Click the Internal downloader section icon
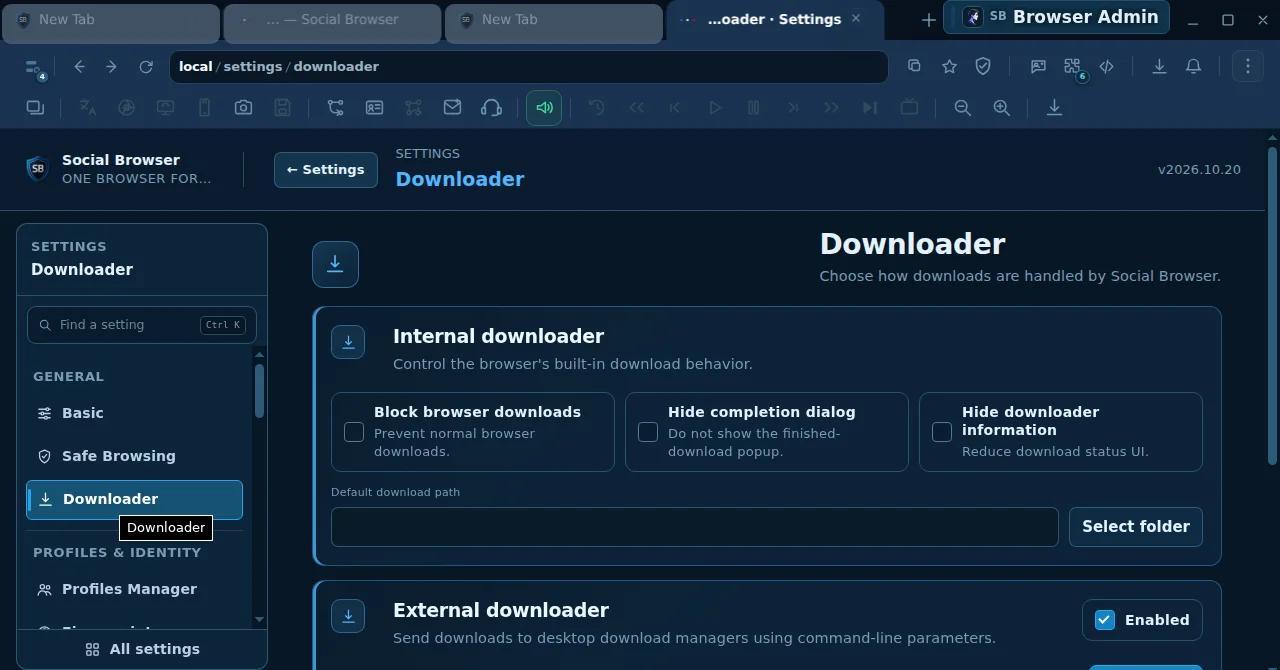This screenshot has height=670, width=1280. click(348, 342)
